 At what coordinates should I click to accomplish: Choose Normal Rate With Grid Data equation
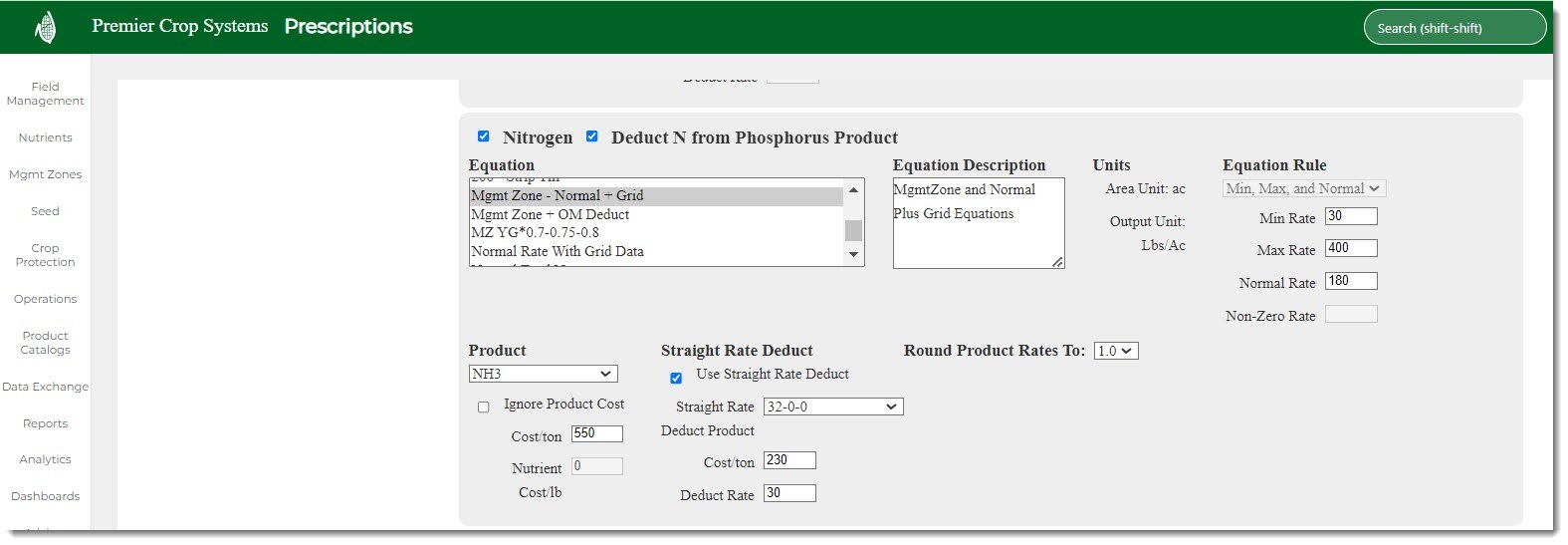click(x=558, y=251)
